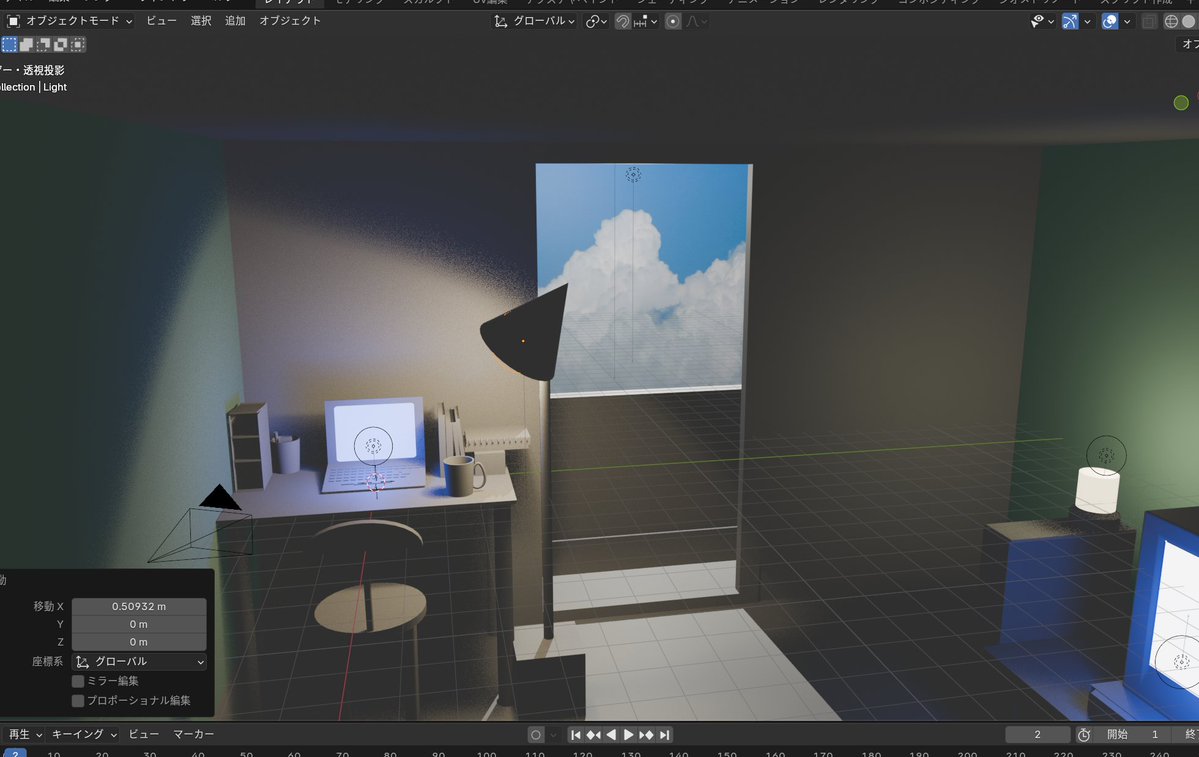Open the 選択 menu
Image resolution: width=1199 pixels, height=757 pixels.
tap(201, 21)
